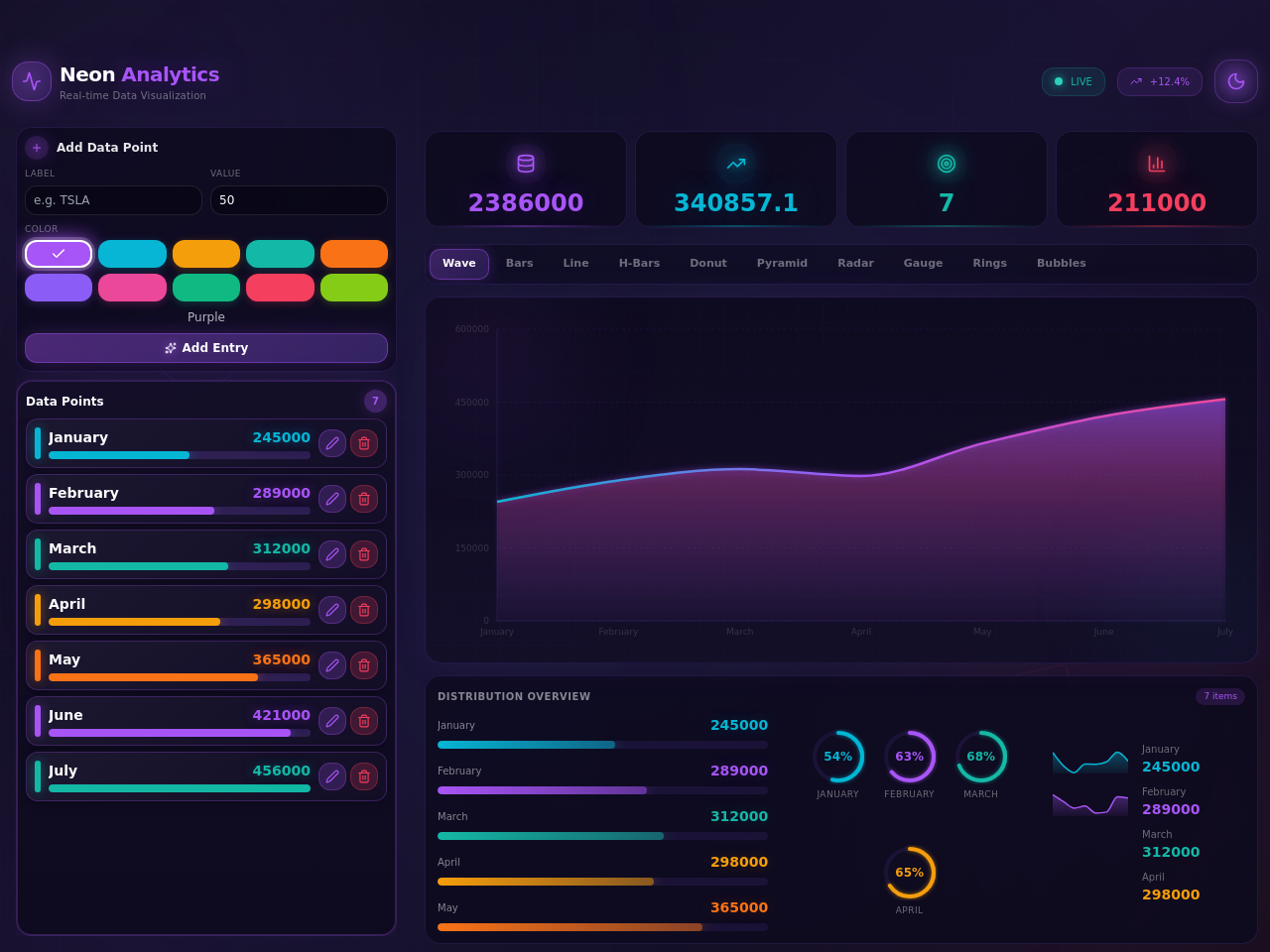
Task: Pick the green color swatch
Action: pos(206,288)
